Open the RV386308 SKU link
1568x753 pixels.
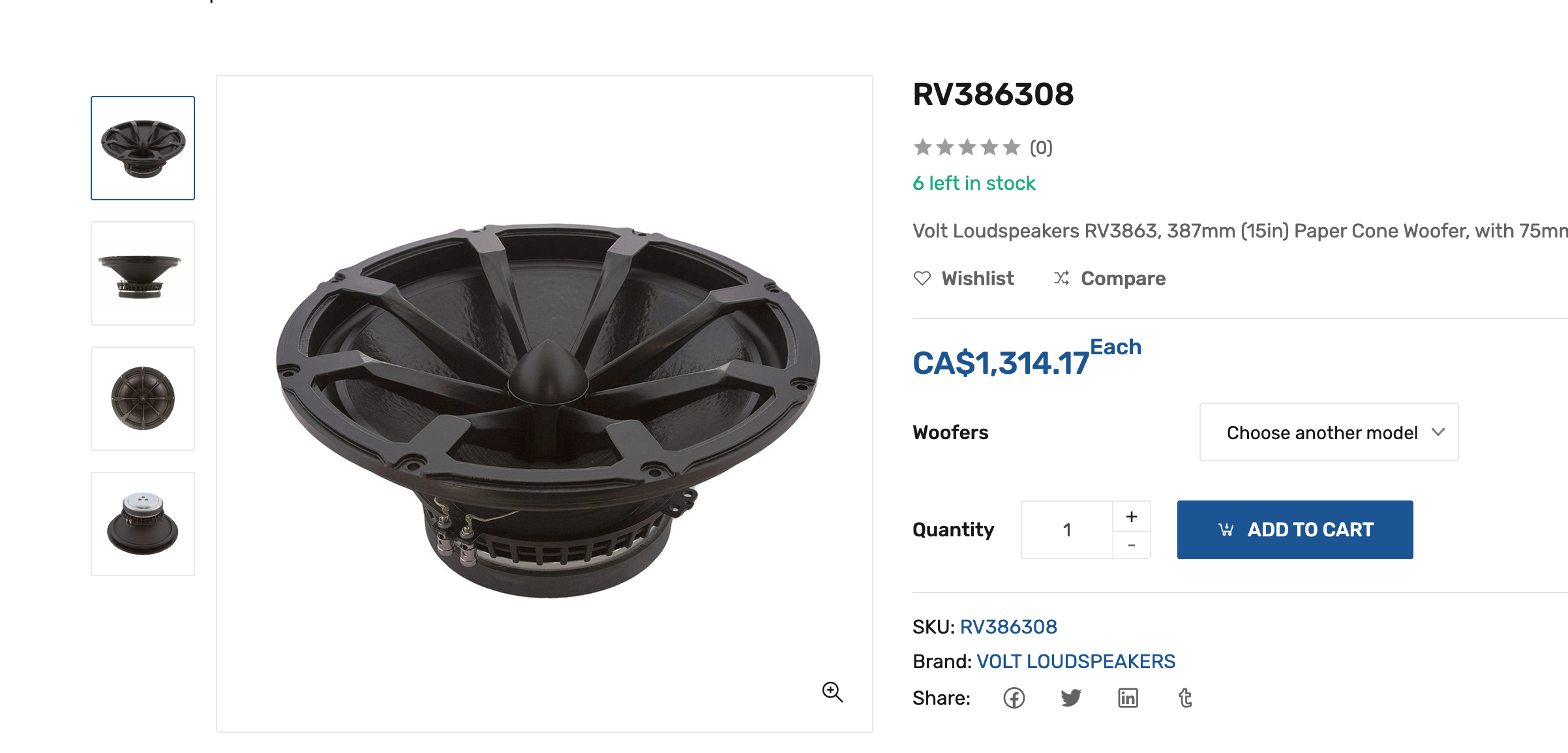1008,627
